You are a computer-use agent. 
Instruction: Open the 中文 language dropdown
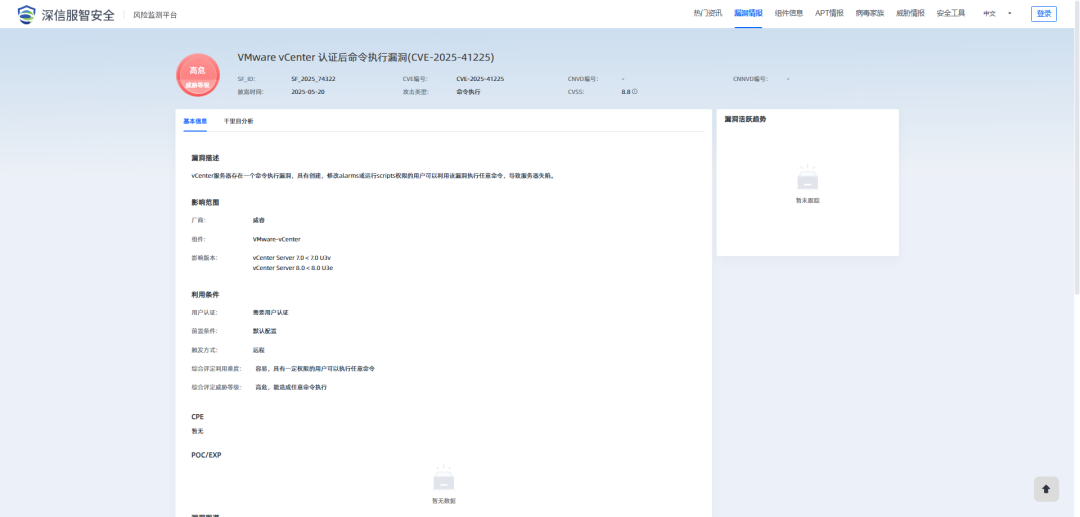[997, 13]
